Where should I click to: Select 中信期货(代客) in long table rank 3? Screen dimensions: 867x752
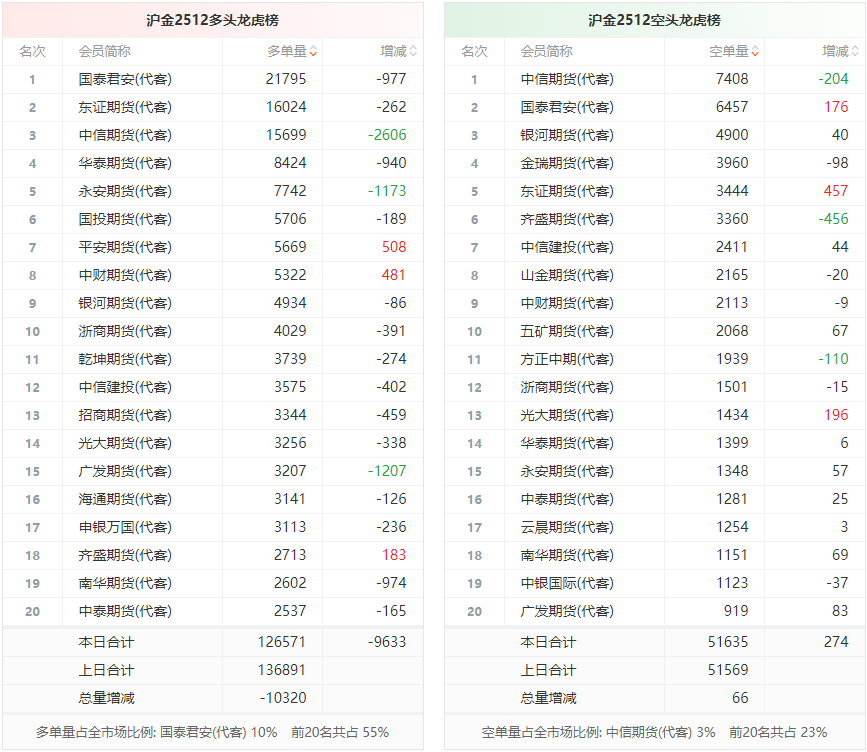point(125,135)
